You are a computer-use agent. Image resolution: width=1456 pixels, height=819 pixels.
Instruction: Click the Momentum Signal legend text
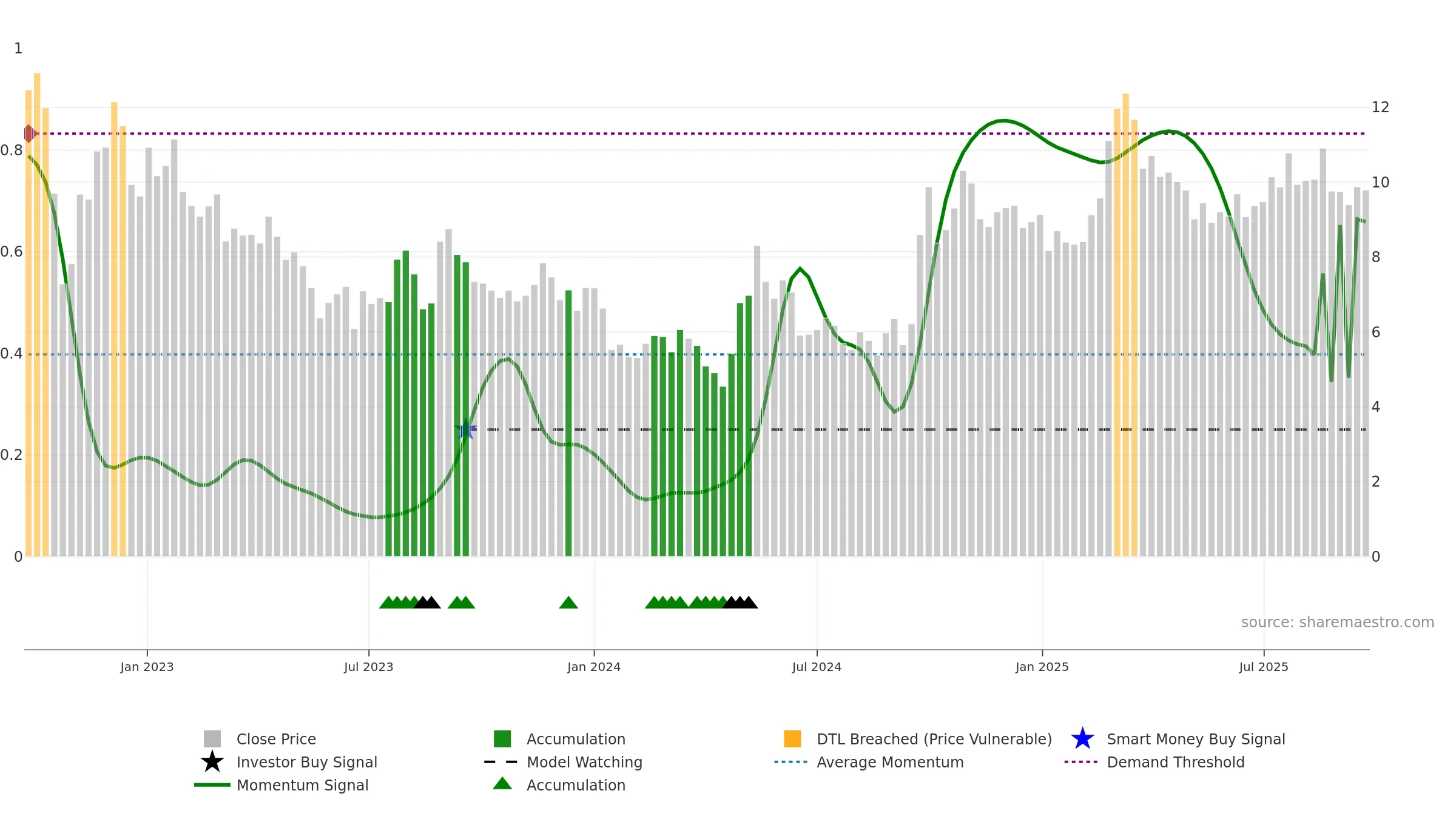[x=303, y=785]
